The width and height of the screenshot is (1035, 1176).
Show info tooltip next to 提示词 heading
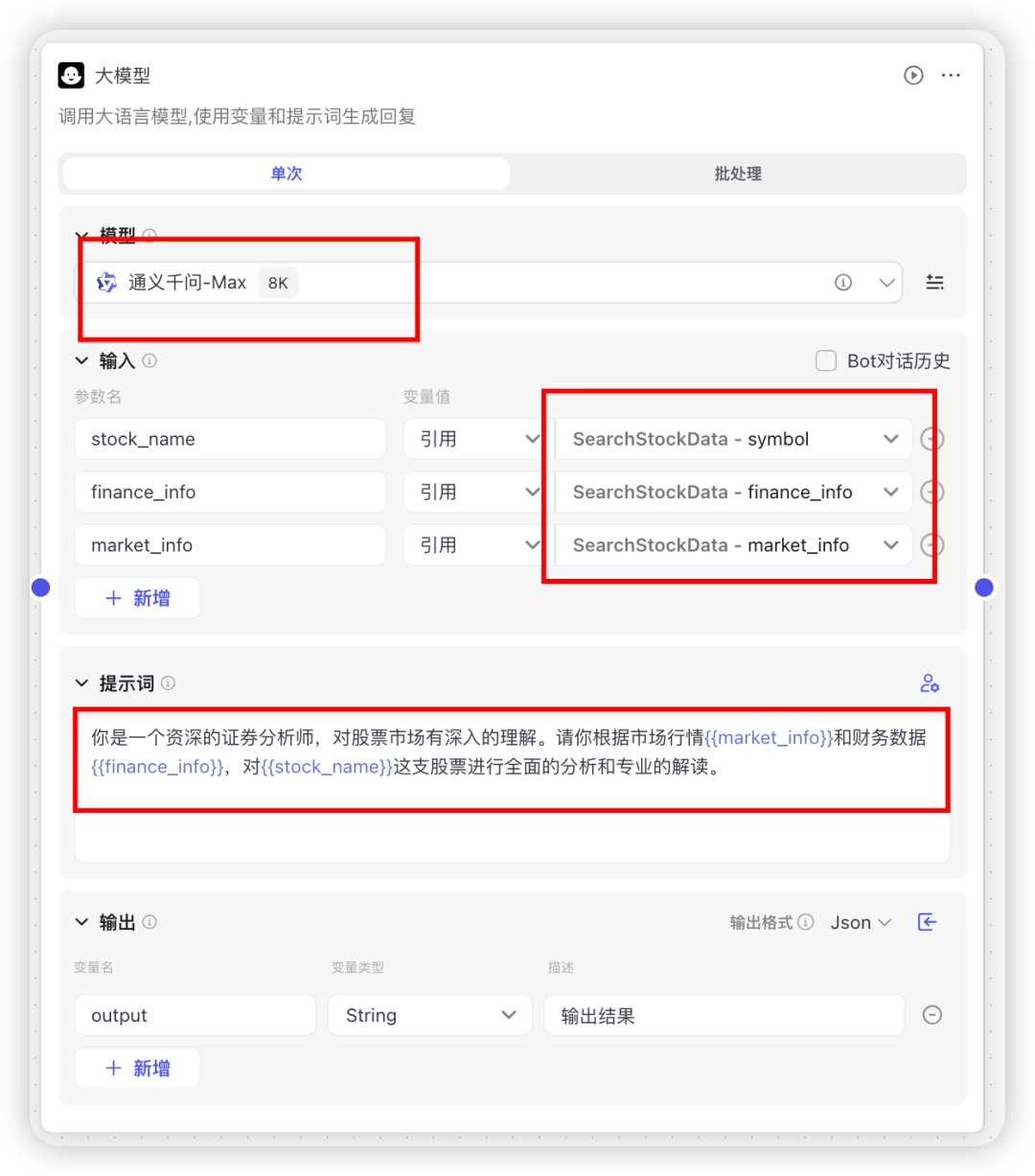[x=168, y=682]
